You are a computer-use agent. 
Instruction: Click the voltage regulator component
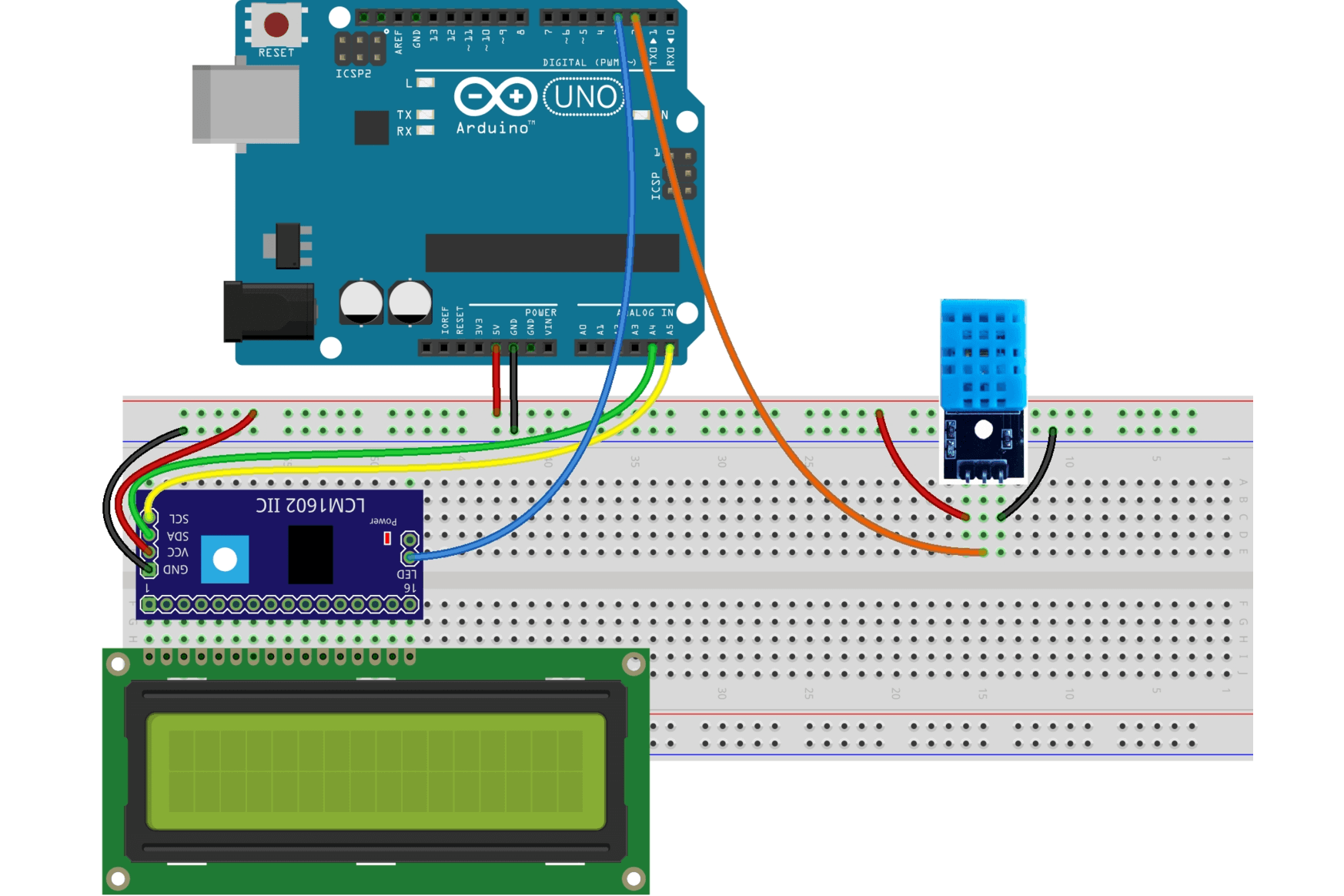288,246
